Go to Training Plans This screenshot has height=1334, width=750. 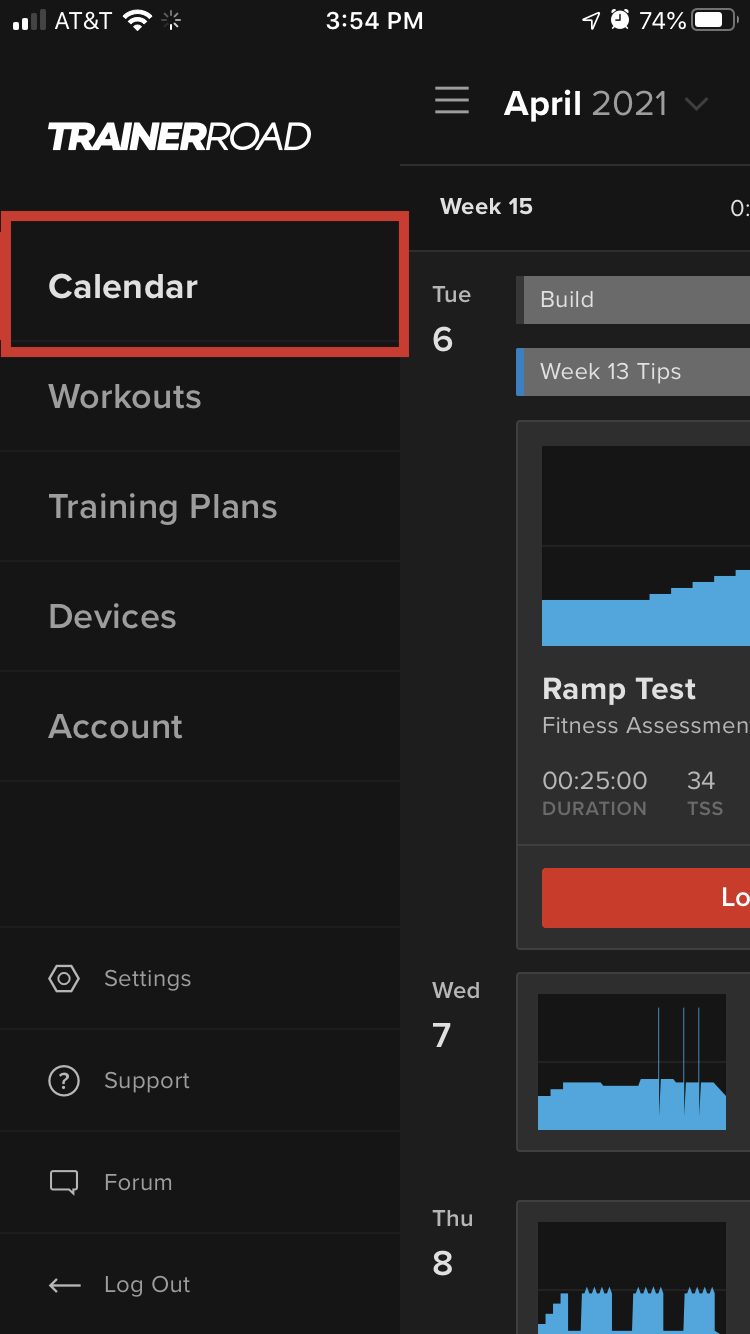(200, 506)
